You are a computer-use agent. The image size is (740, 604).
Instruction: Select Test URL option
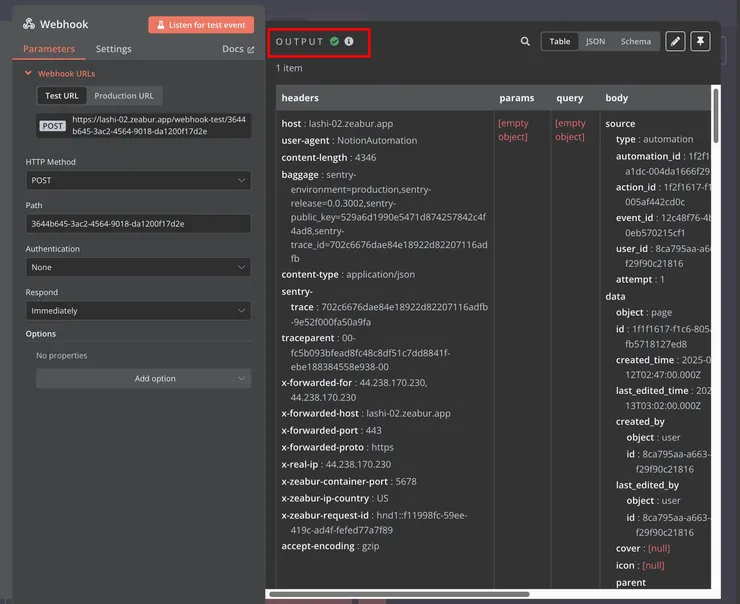62,96
